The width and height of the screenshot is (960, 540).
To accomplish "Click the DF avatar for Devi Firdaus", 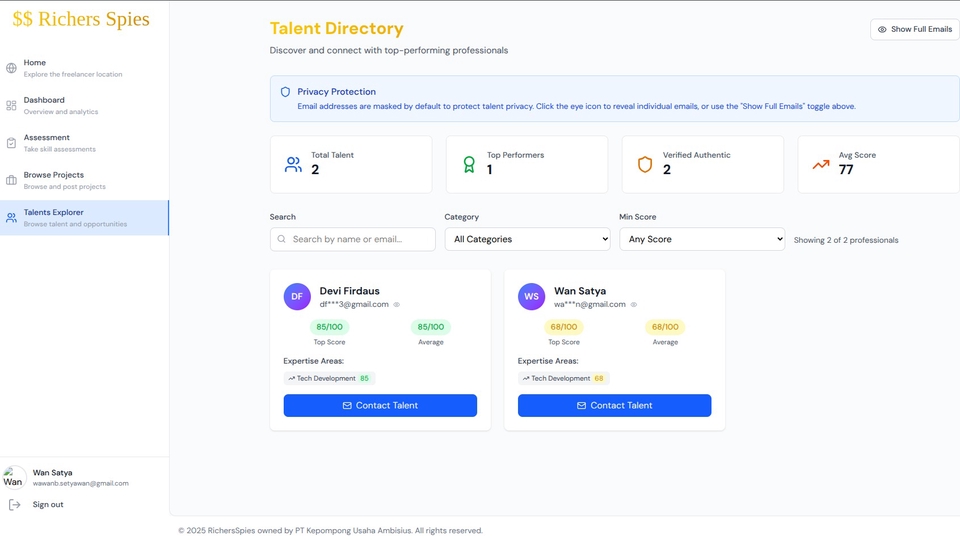I will (x=297, y=297).
